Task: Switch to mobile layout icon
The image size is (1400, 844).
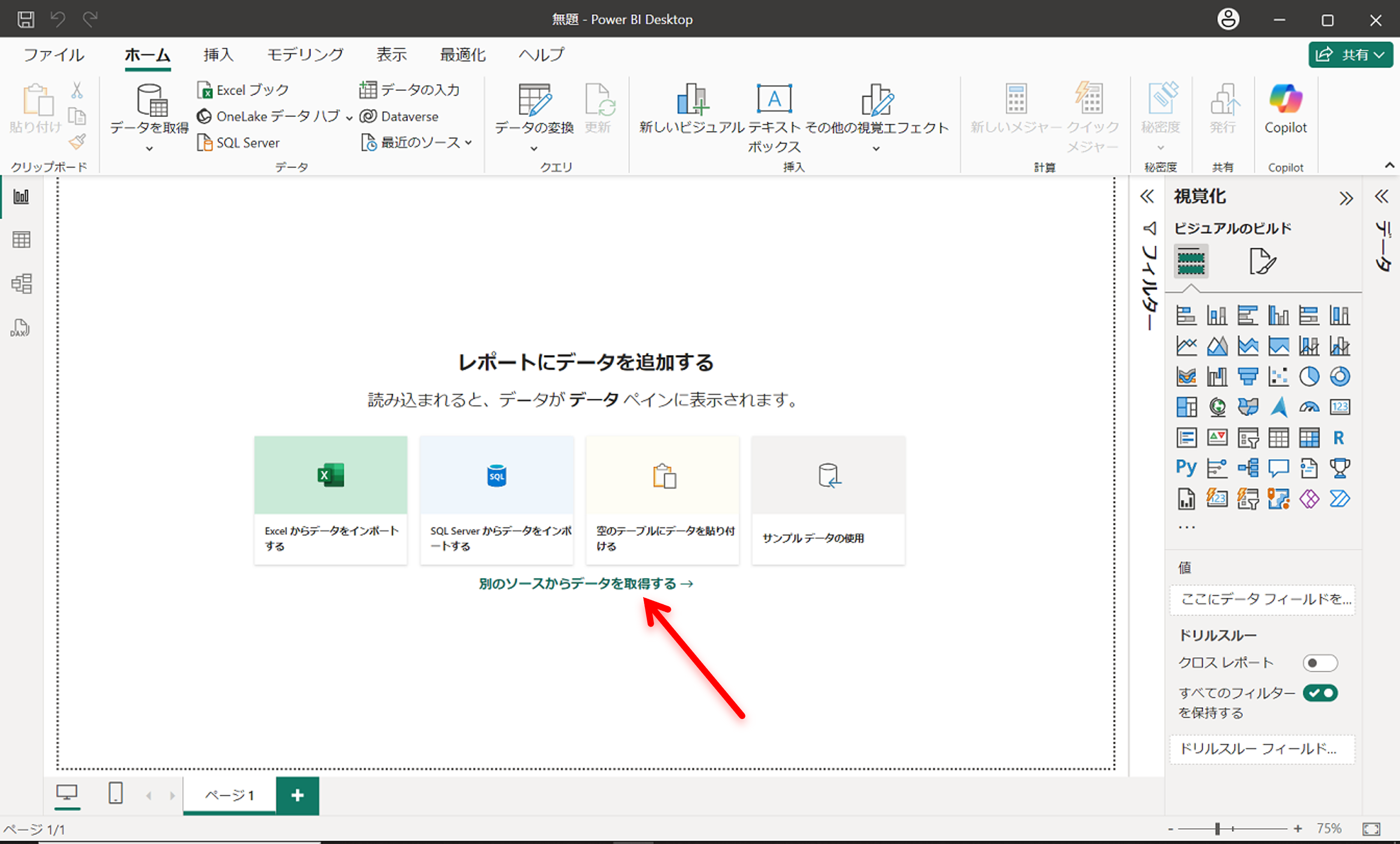Action: [x=116, y=793]
